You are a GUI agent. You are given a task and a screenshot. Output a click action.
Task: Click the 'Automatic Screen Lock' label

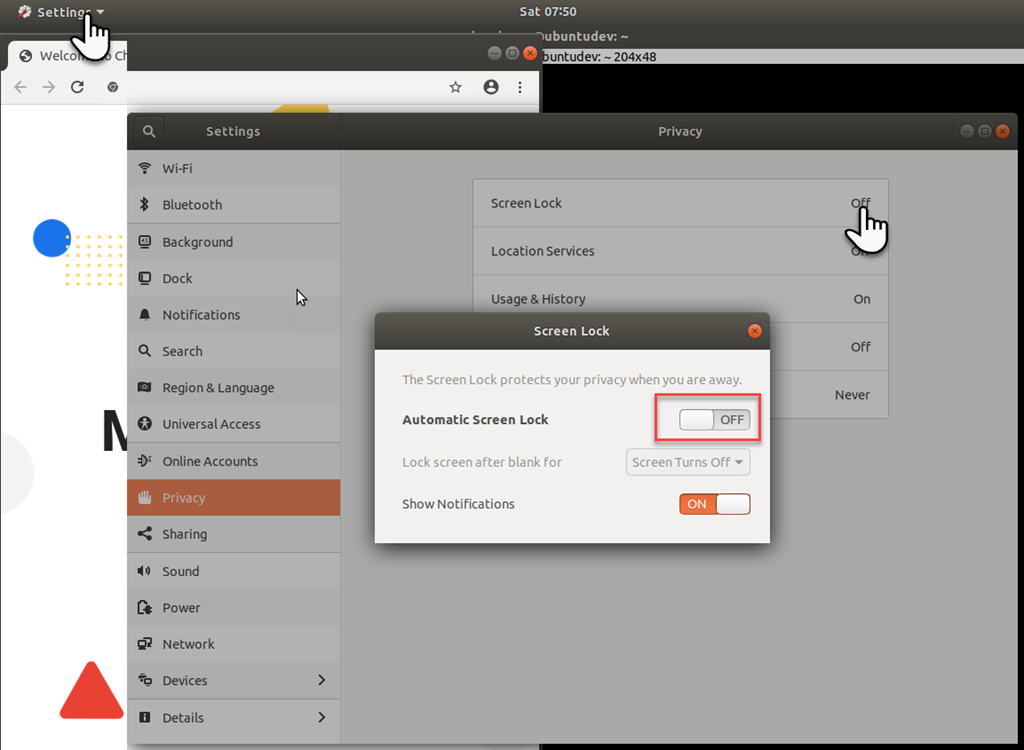(x=475, y=419)
